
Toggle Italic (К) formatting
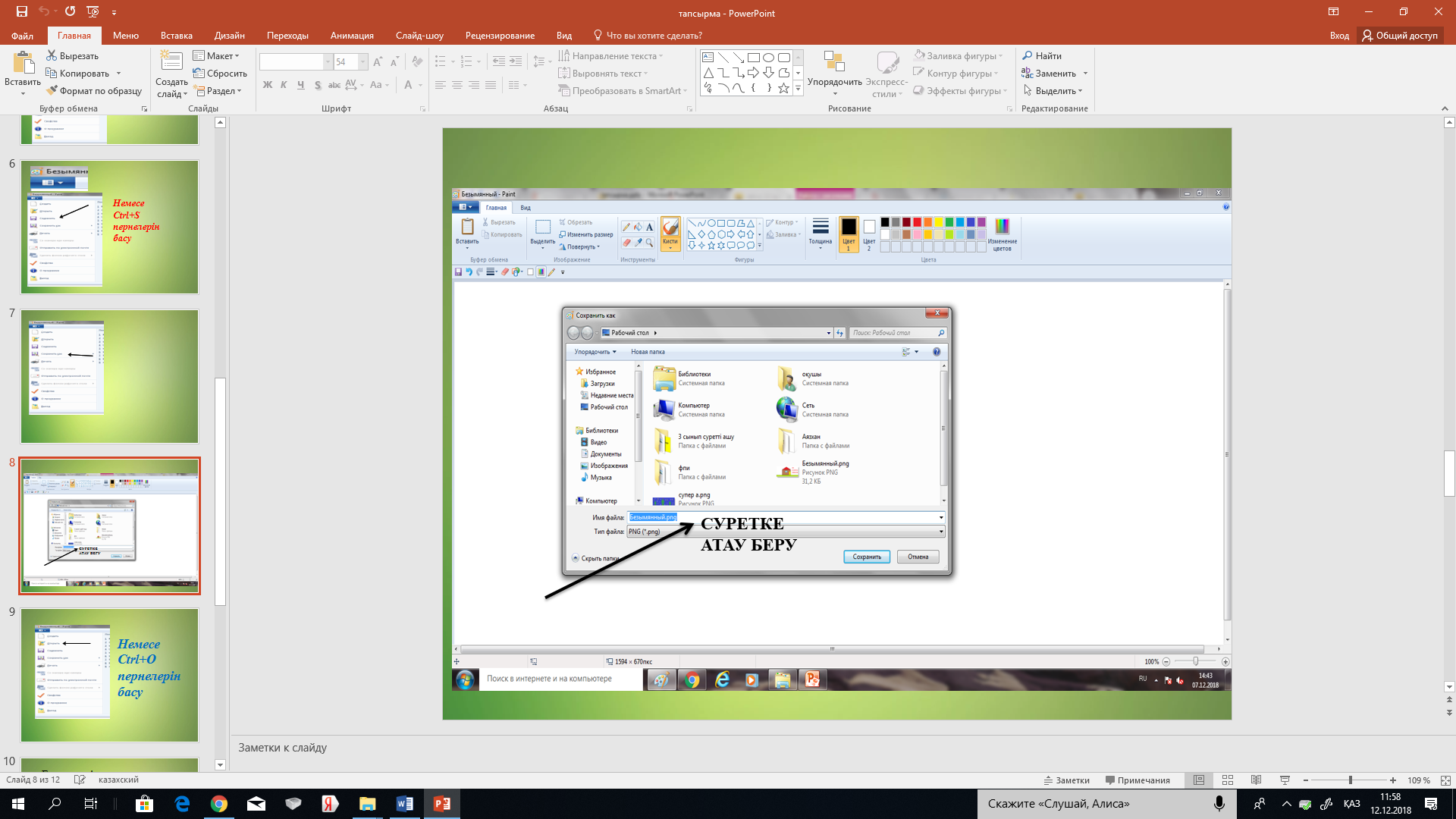pyautogui.click(x=284, y=85)
